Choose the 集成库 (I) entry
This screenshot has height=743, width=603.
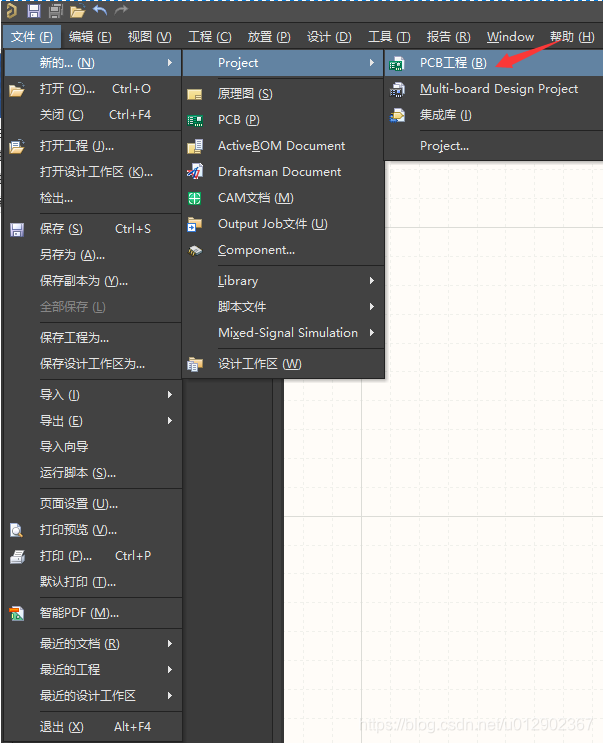[493, 115]
